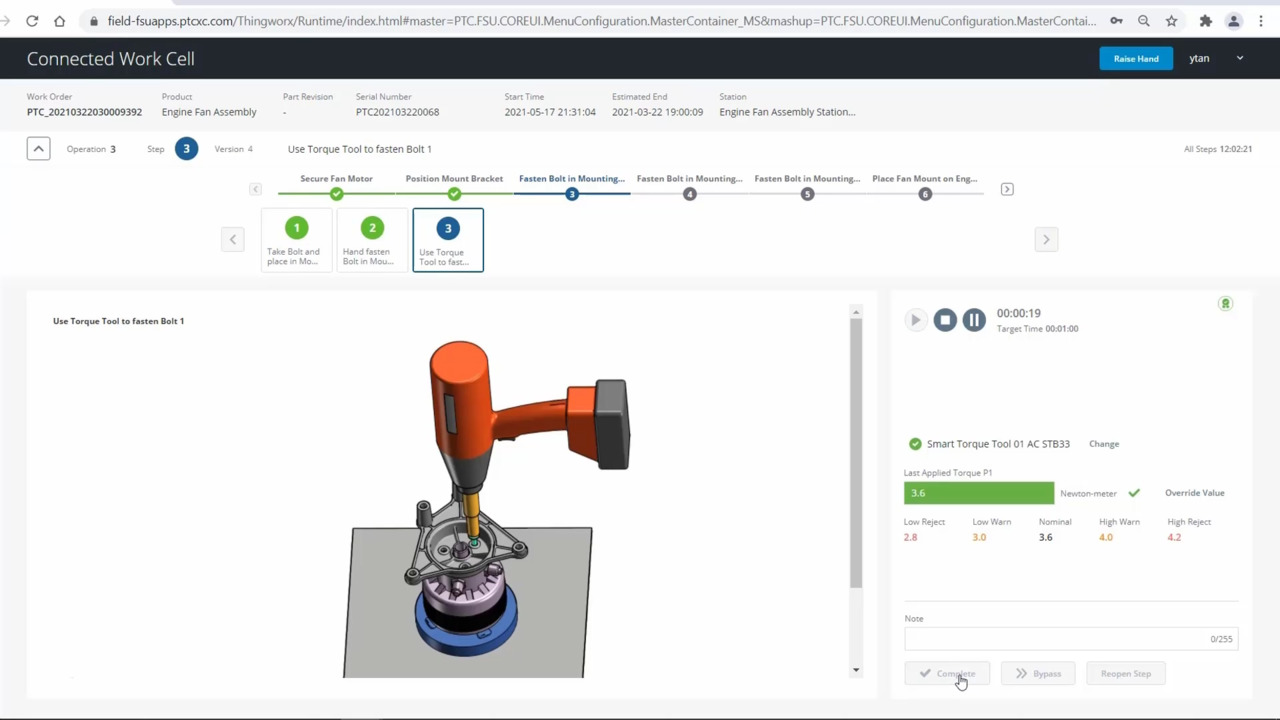Click the Bypass double-chevron icon
Image resolution: width=1280 pixels, height=720 pixels.
1021,673
